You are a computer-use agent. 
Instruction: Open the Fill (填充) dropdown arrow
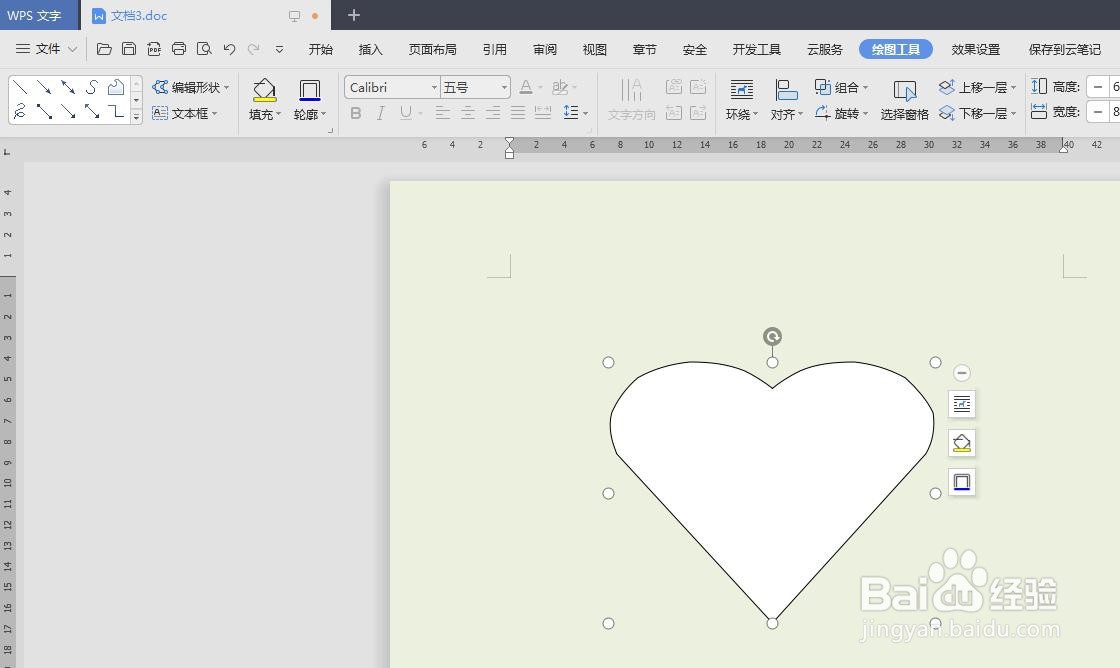pyautogui.click(x=279, y=114)
